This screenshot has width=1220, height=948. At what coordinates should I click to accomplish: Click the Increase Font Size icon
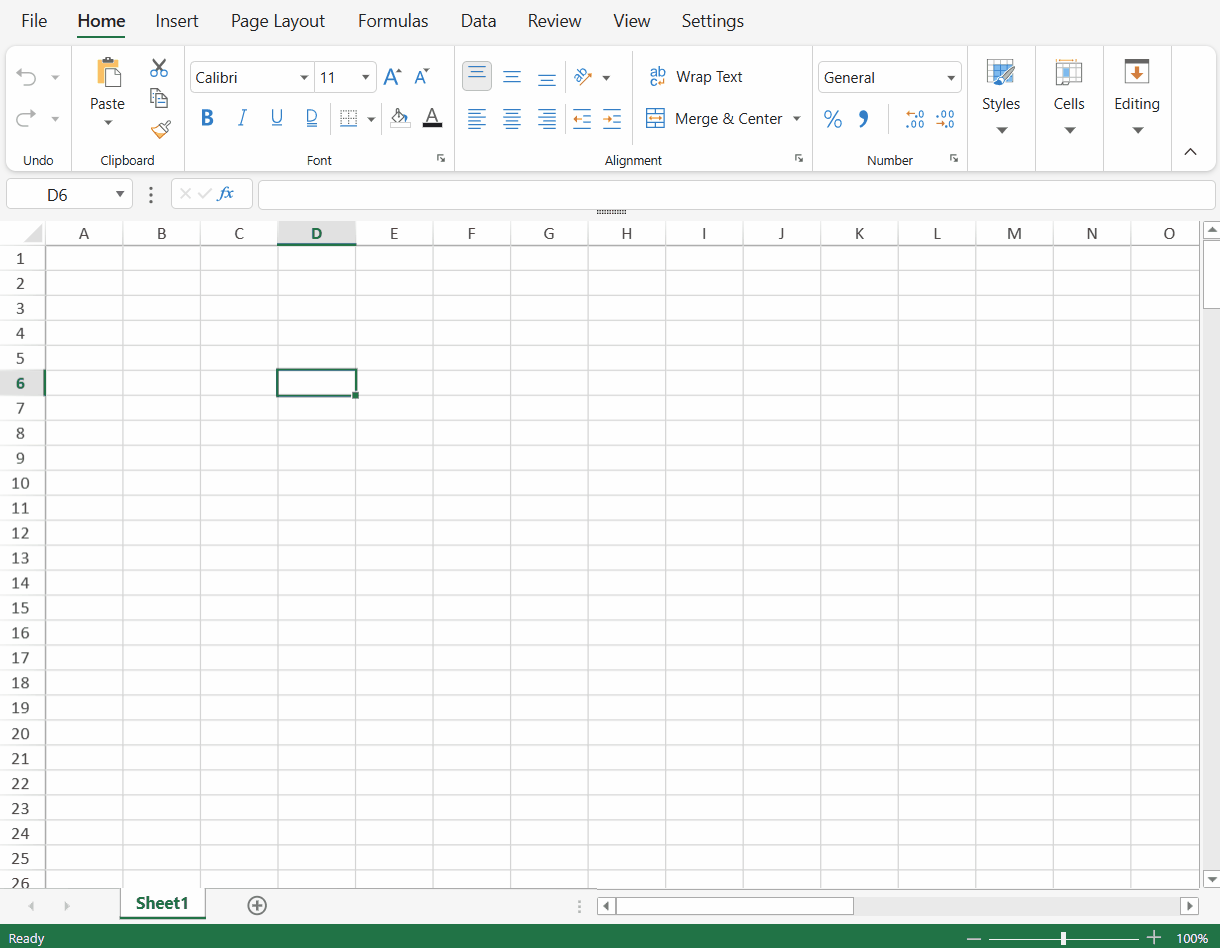pos(392,77)
